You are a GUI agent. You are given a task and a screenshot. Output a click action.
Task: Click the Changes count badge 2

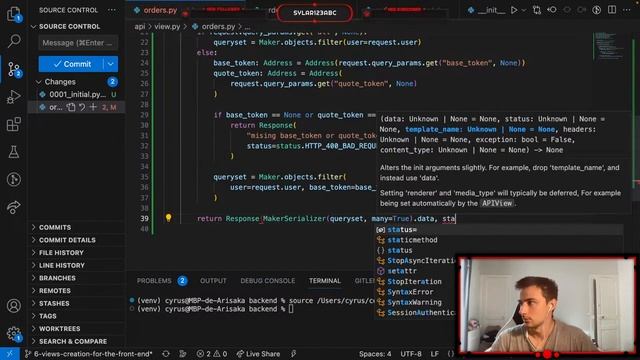(112, 82)
